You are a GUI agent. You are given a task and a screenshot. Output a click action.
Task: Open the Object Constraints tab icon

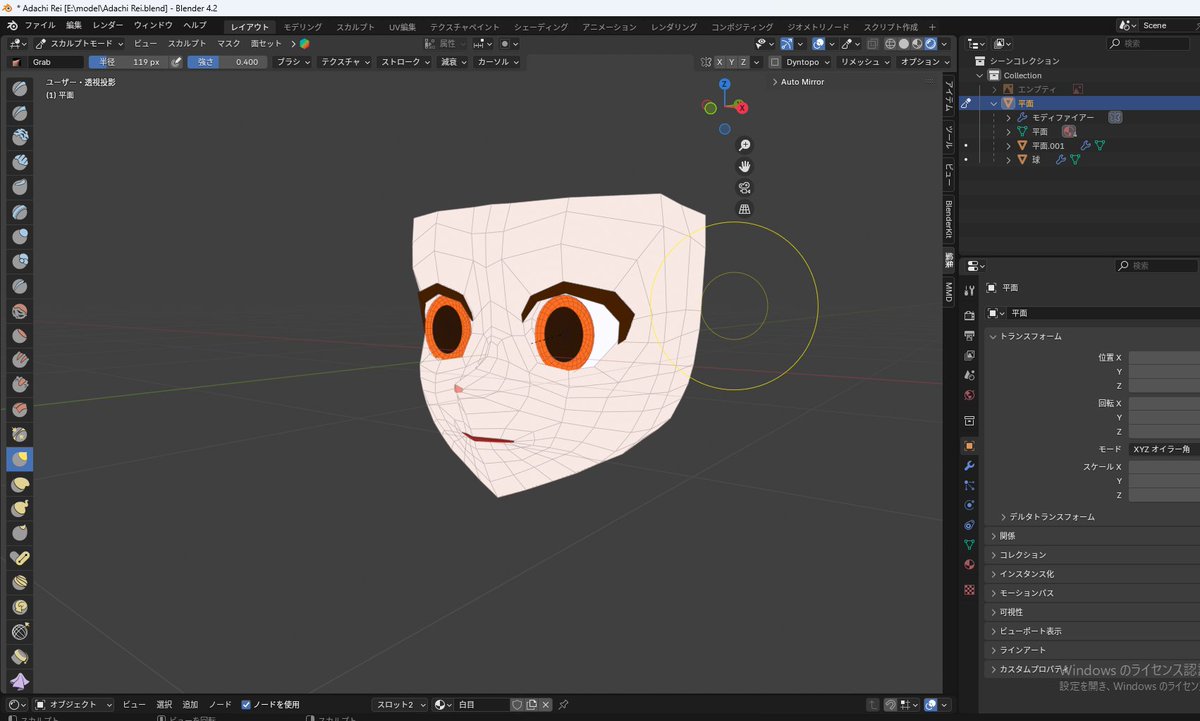point(969,525)
